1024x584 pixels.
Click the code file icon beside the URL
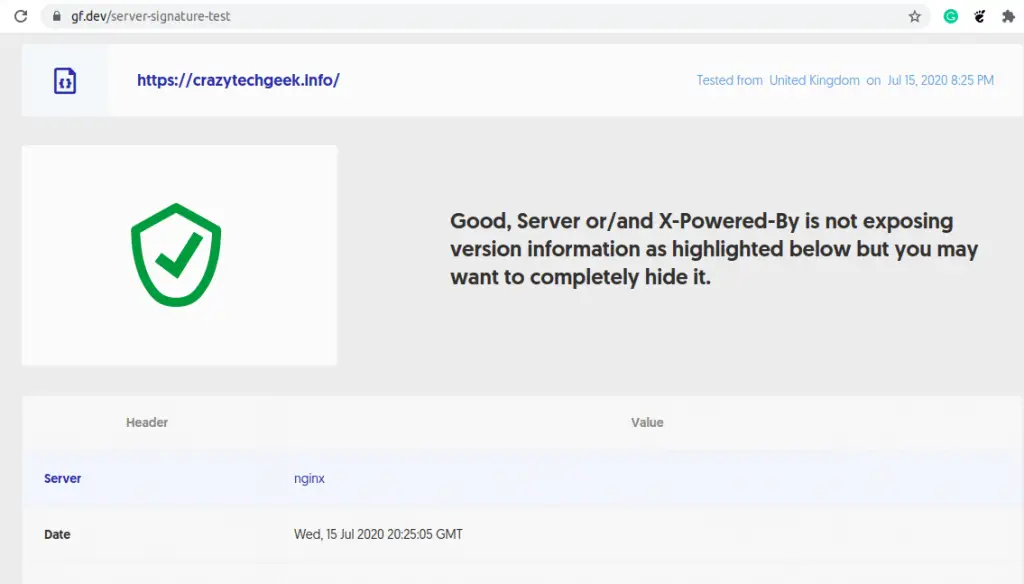coord(65,80)
